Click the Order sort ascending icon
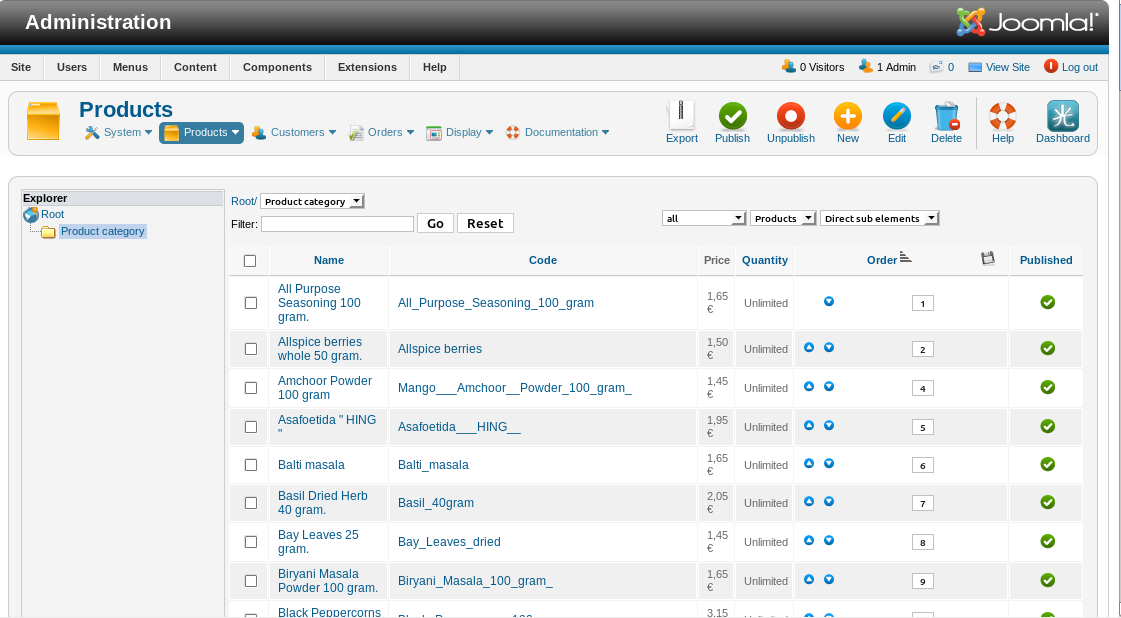The width and height of the screenshot is (1121, 618). point(906,258)
